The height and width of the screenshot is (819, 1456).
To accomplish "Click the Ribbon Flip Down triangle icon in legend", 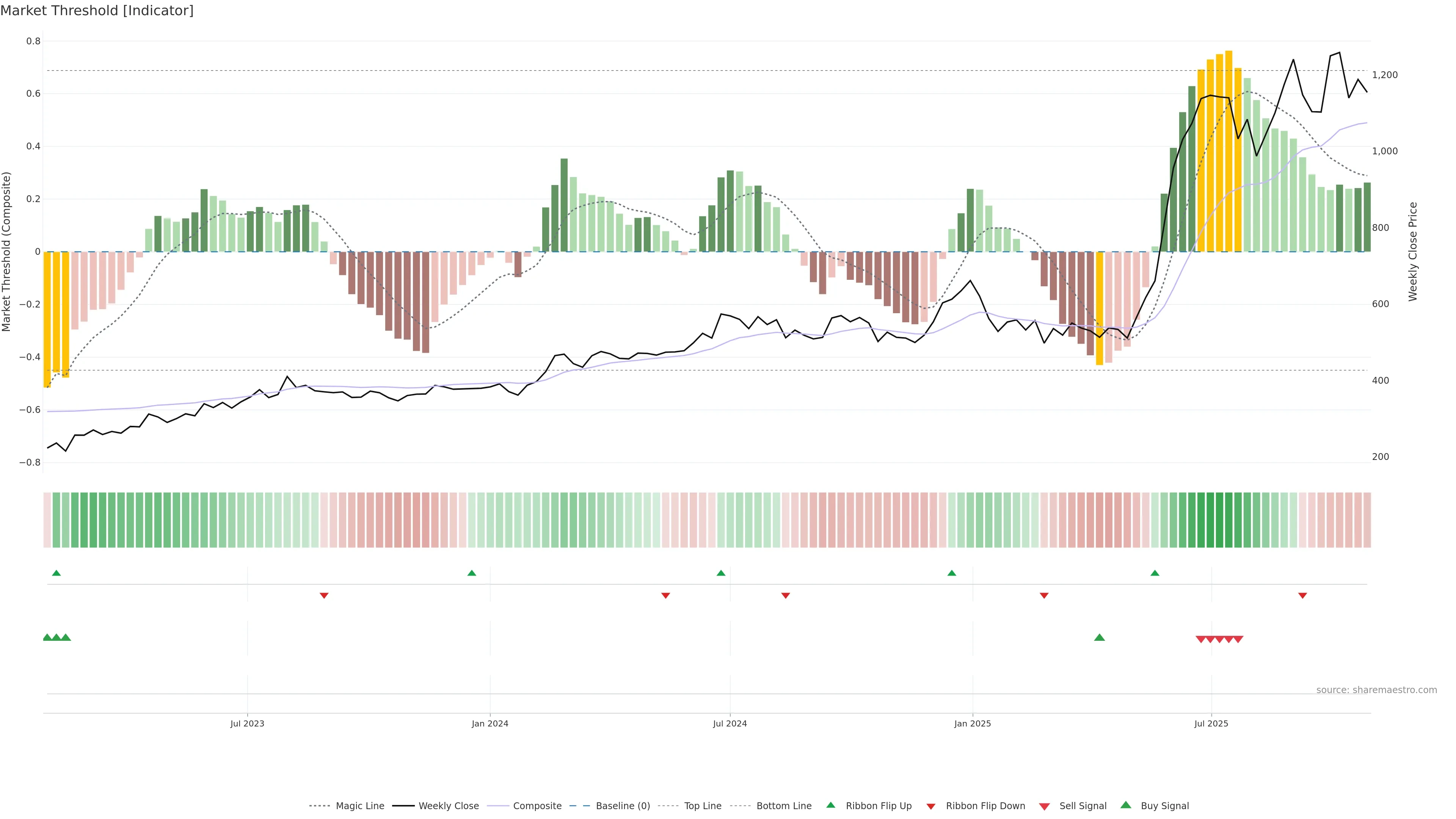I will (x=930, y=806).
